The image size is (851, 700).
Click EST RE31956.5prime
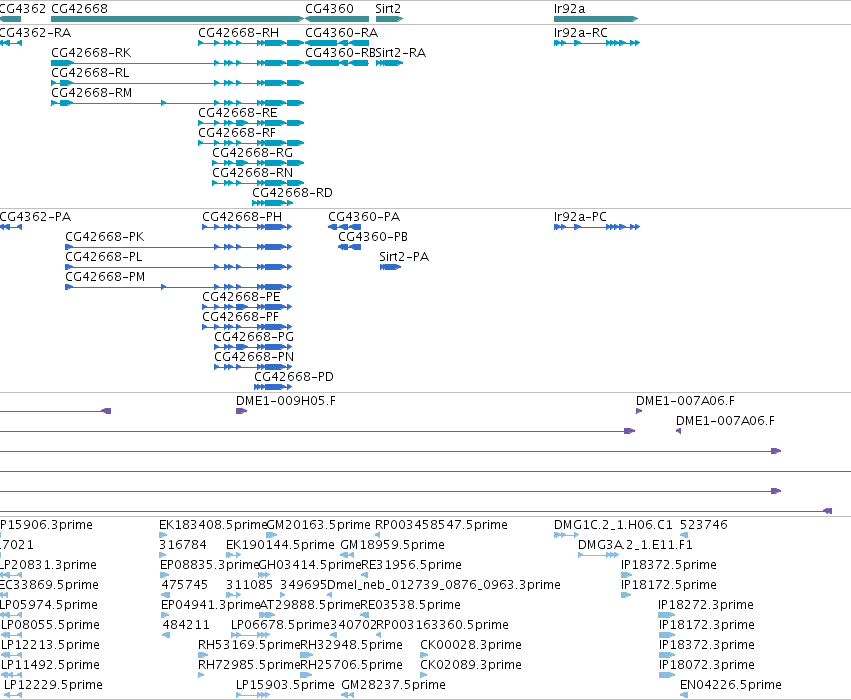[x=411, y=565]
